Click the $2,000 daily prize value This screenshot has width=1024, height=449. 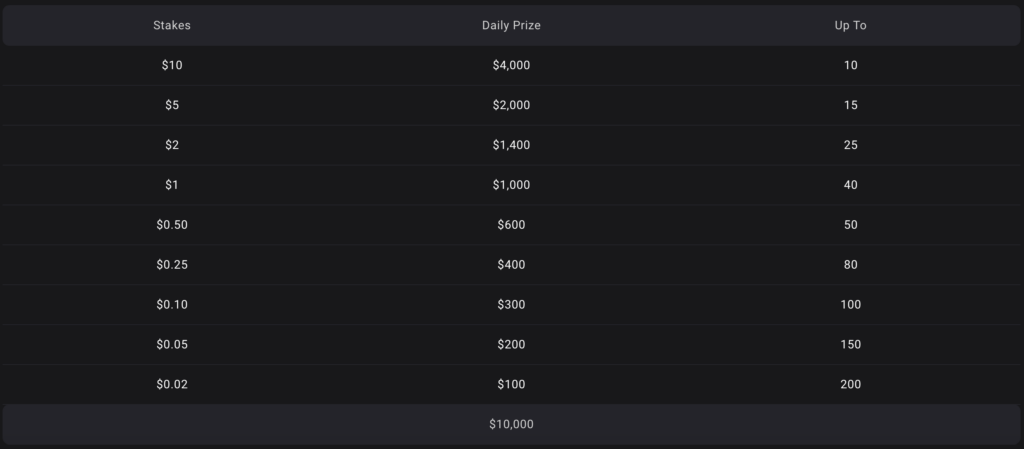click(511, 105)
